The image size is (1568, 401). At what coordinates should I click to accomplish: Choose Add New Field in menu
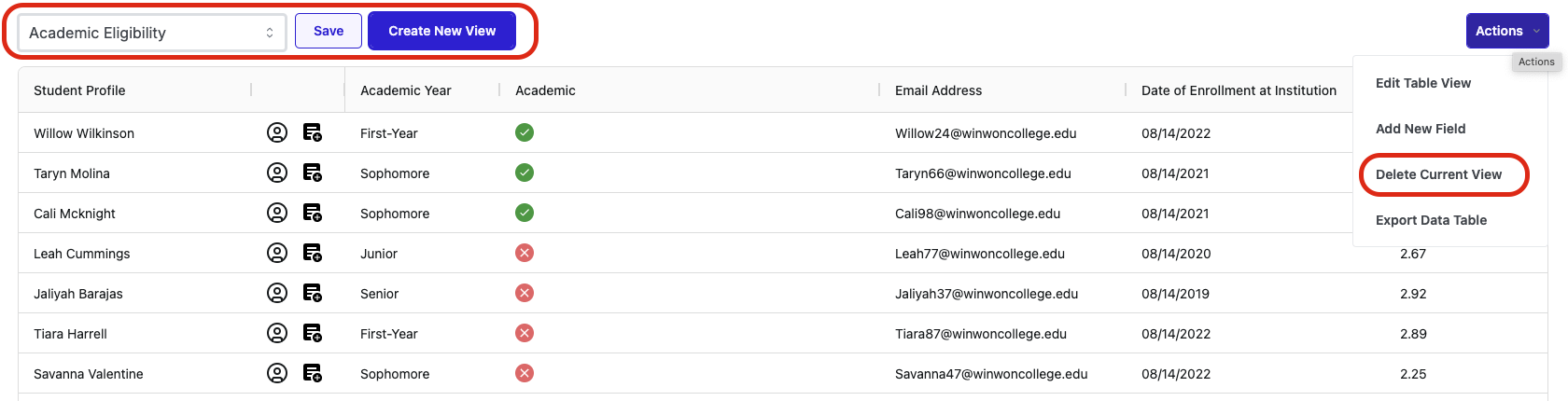[1421, 129]
